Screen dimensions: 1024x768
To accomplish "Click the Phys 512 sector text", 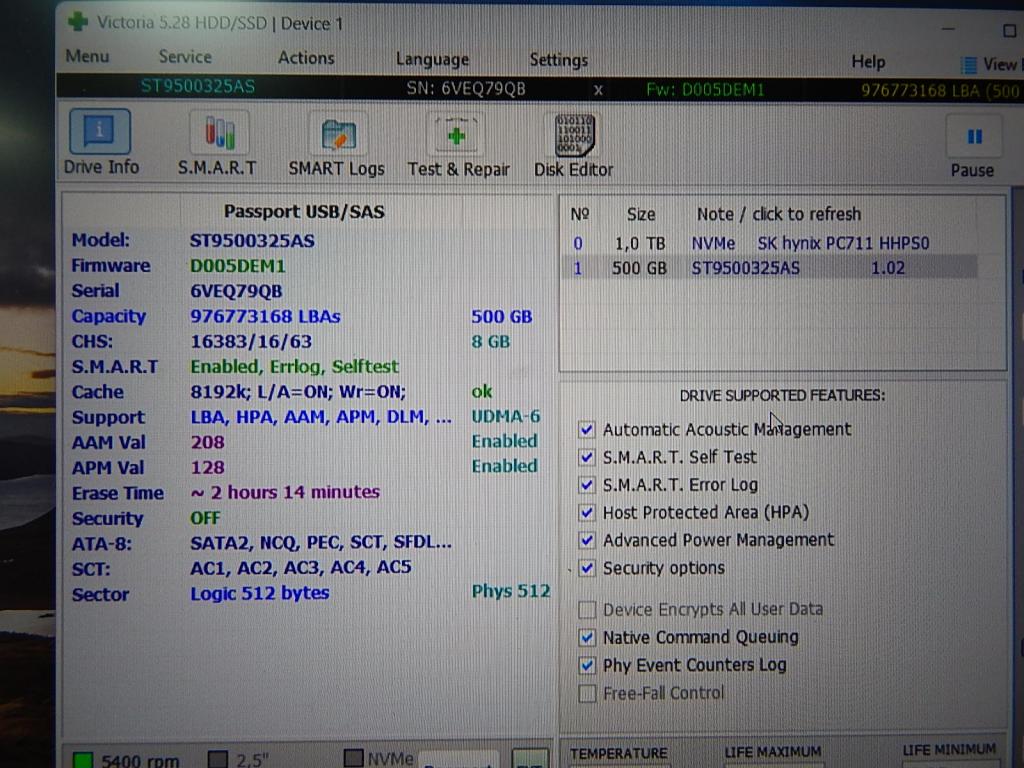I will point(511,592).
